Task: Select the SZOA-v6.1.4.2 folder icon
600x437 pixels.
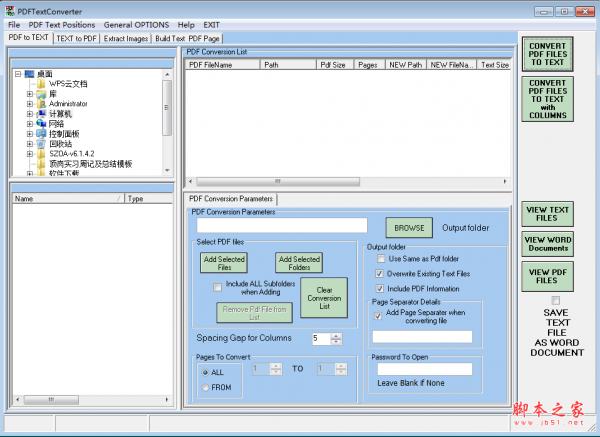Action: [x=41, y=153]
